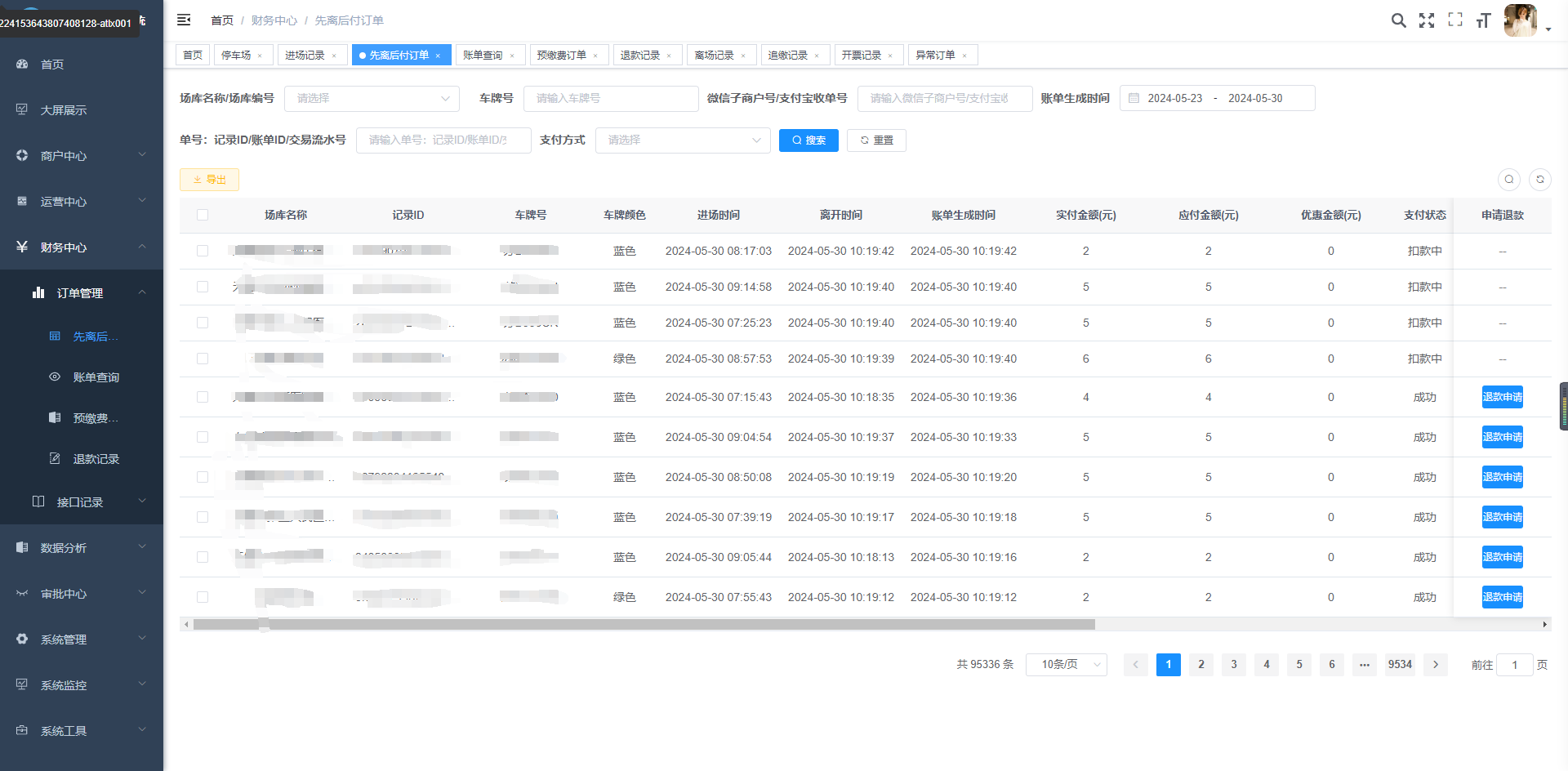Open 账单生成时间 date range picker
Image resolution: width=1568 pixels, height=771 pixels.
(1217, 98)
